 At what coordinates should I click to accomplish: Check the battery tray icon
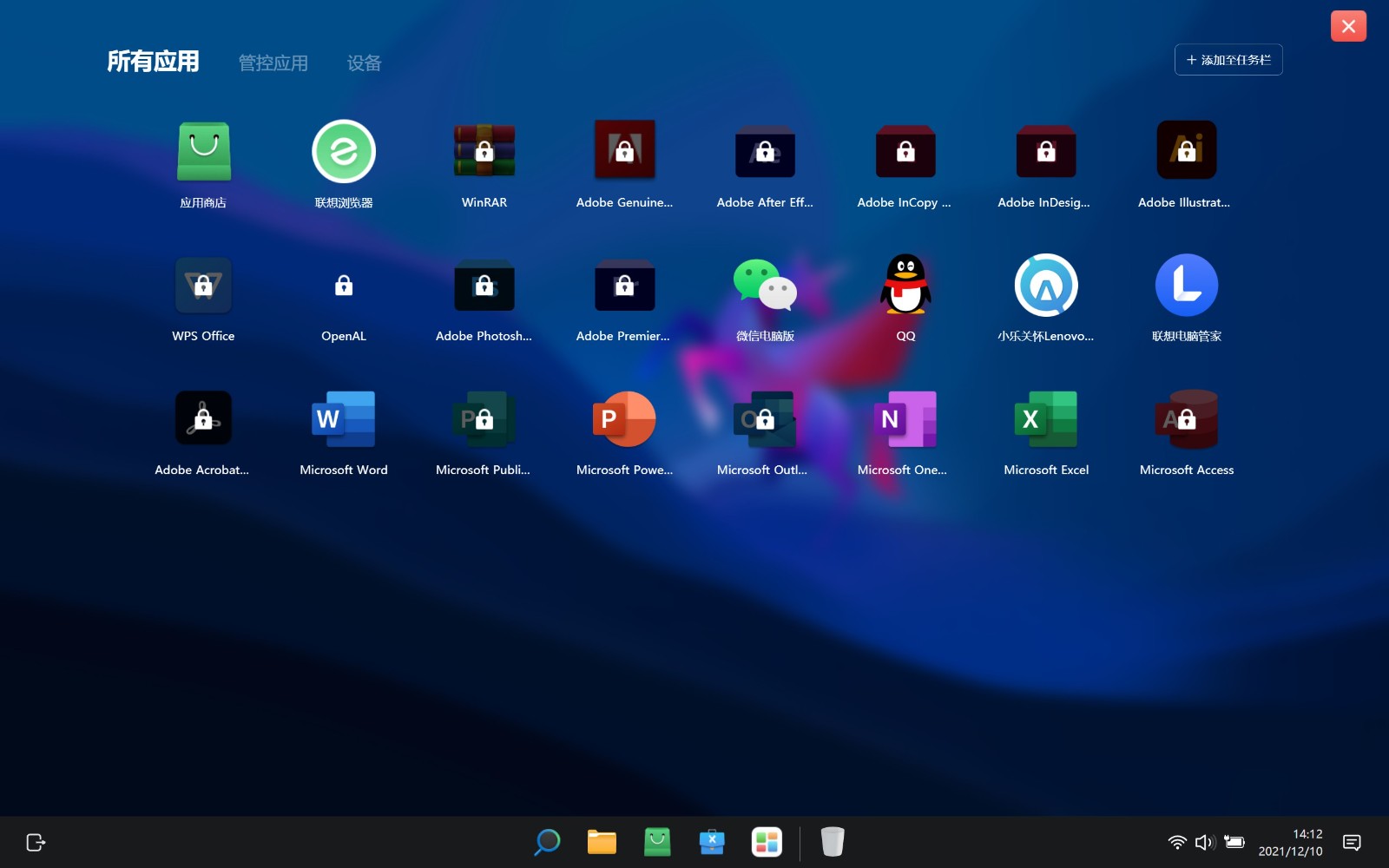(1234, 842)
